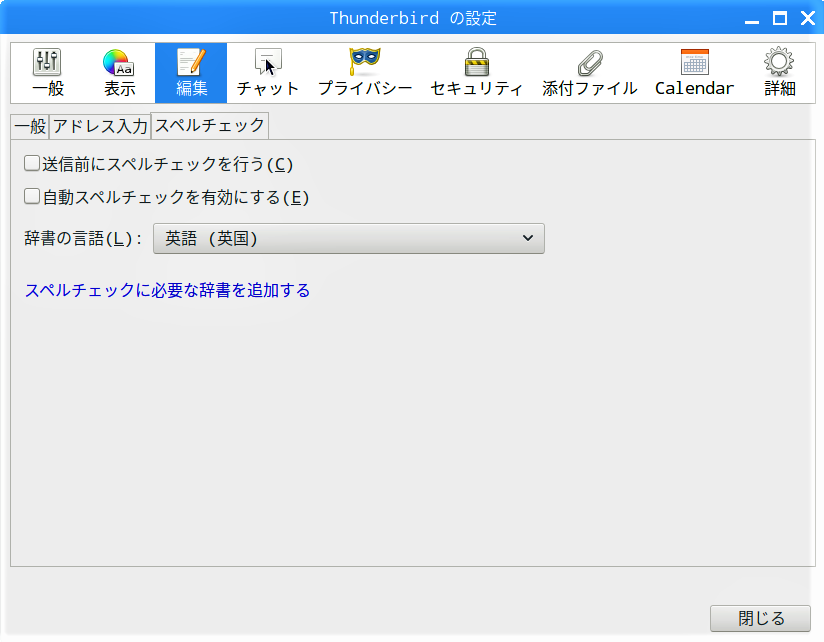Open the チャット (Chat) settings pane
824x642 pixels.
point(268,73)
